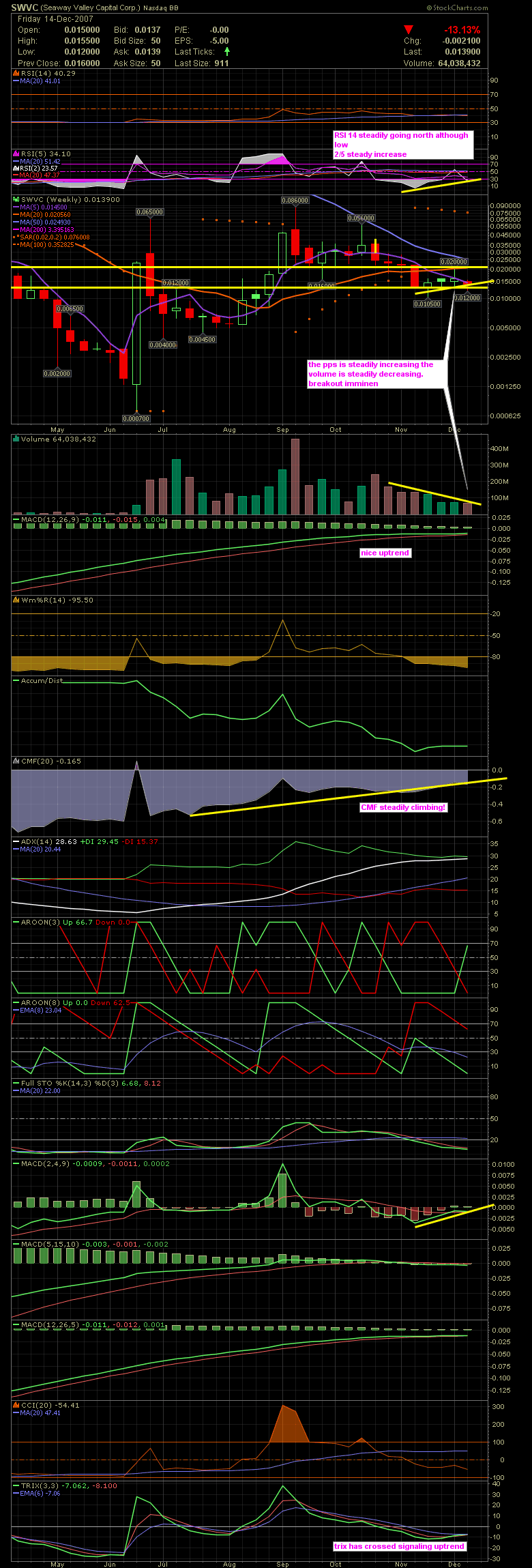Screen dimensions: 532x1568
Task: Click the StockCharts.com copyright label
Action: pyautogui.click(x=458, y=8)
